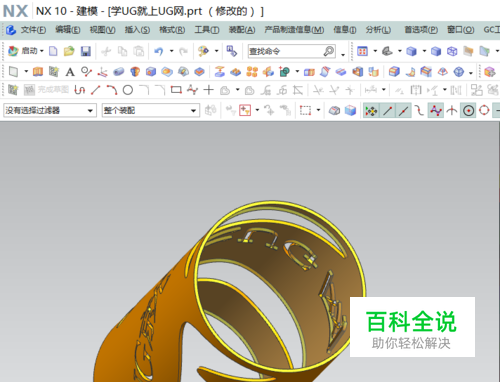500x382 pixels.
Task: Expand the Undo history dropdown arrow
Action: 171,51
